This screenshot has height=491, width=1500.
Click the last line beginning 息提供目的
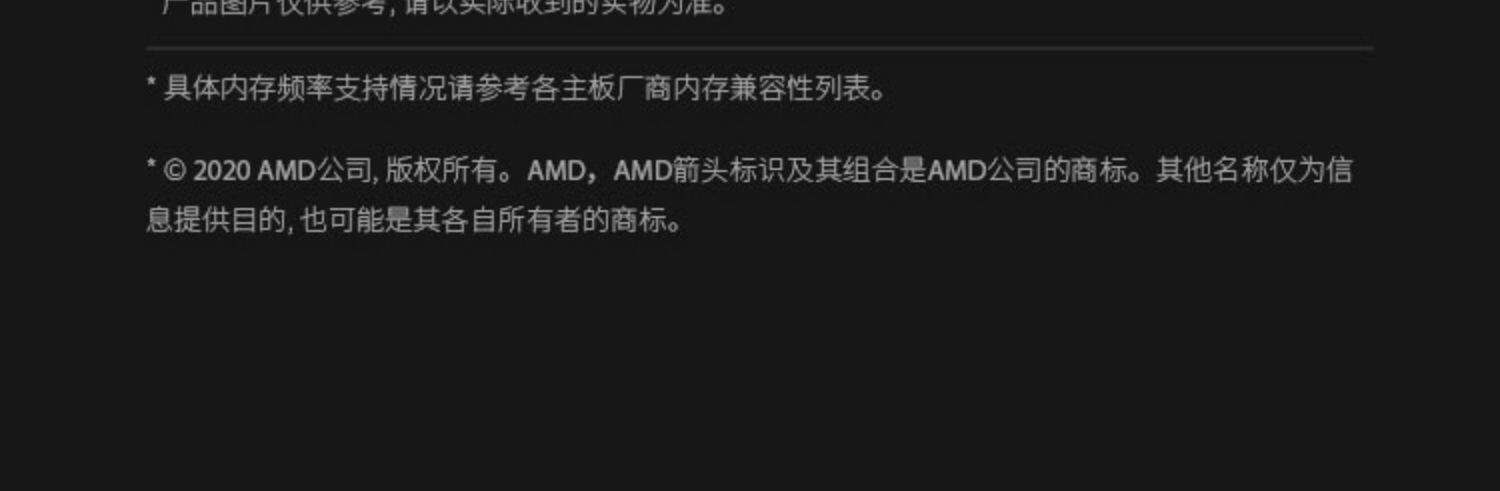[417, 220]
